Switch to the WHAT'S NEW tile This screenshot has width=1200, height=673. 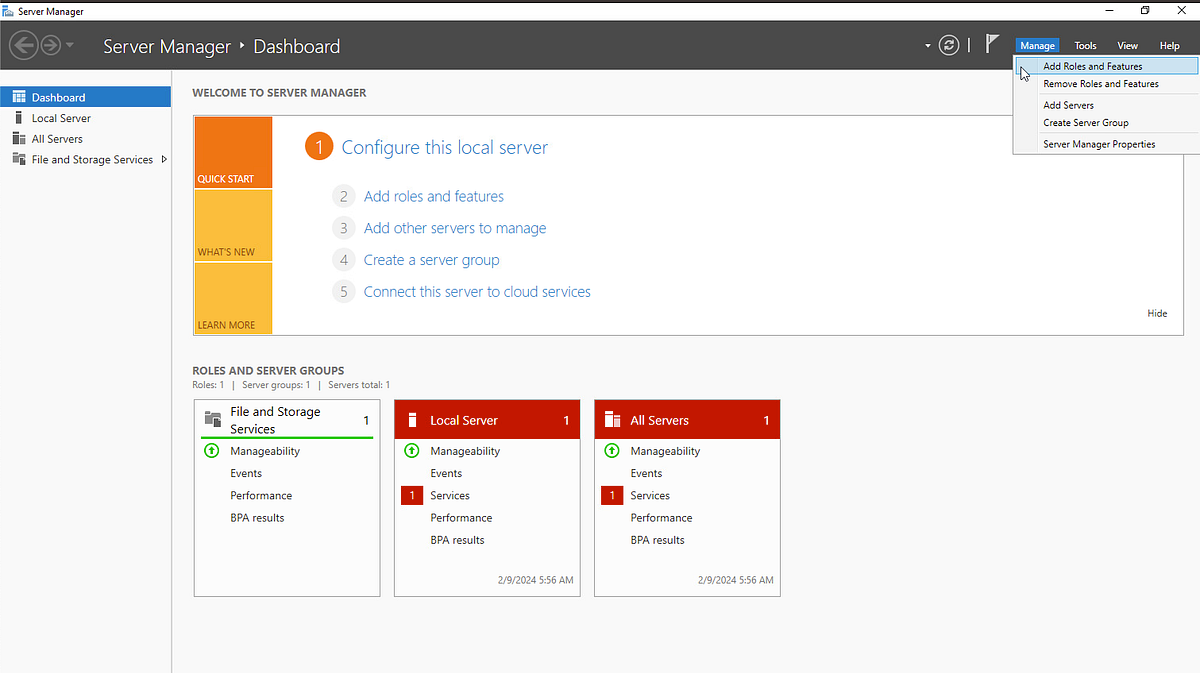click(233, 225)
